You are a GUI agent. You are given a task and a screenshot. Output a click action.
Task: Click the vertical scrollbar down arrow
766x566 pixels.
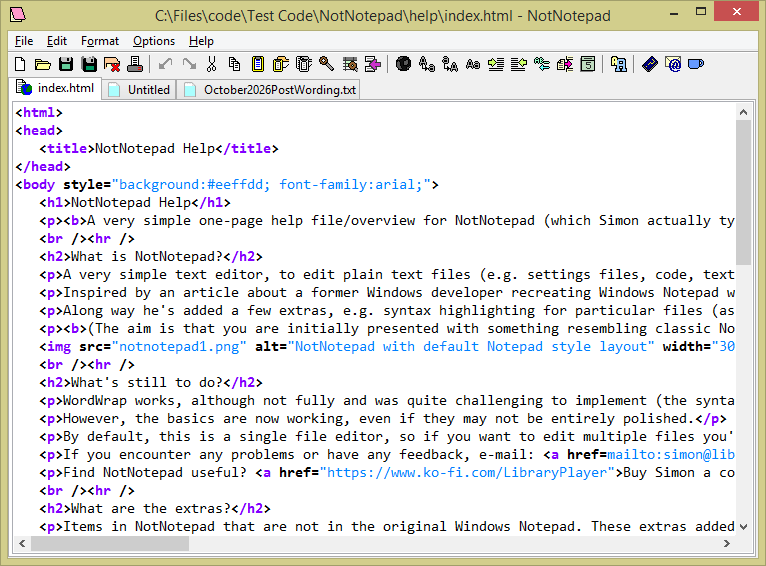(743, 527)
